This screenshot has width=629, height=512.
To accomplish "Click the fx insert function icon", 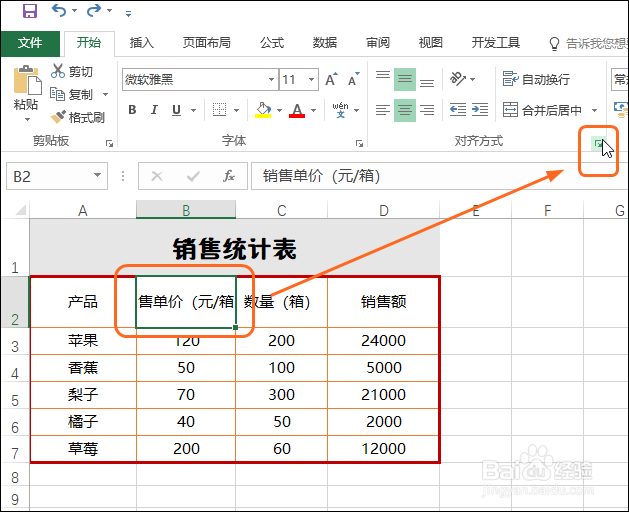I will (x=229, y=176).
